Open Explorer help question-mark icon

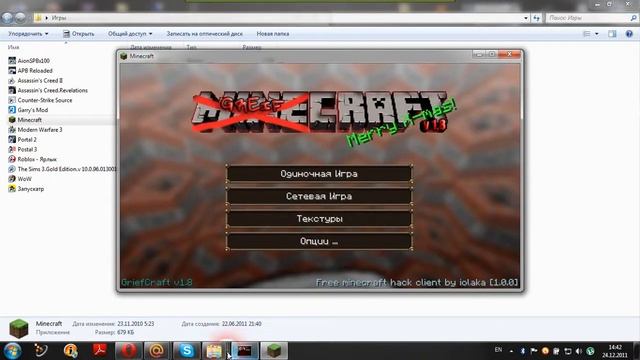click(629, 34)
